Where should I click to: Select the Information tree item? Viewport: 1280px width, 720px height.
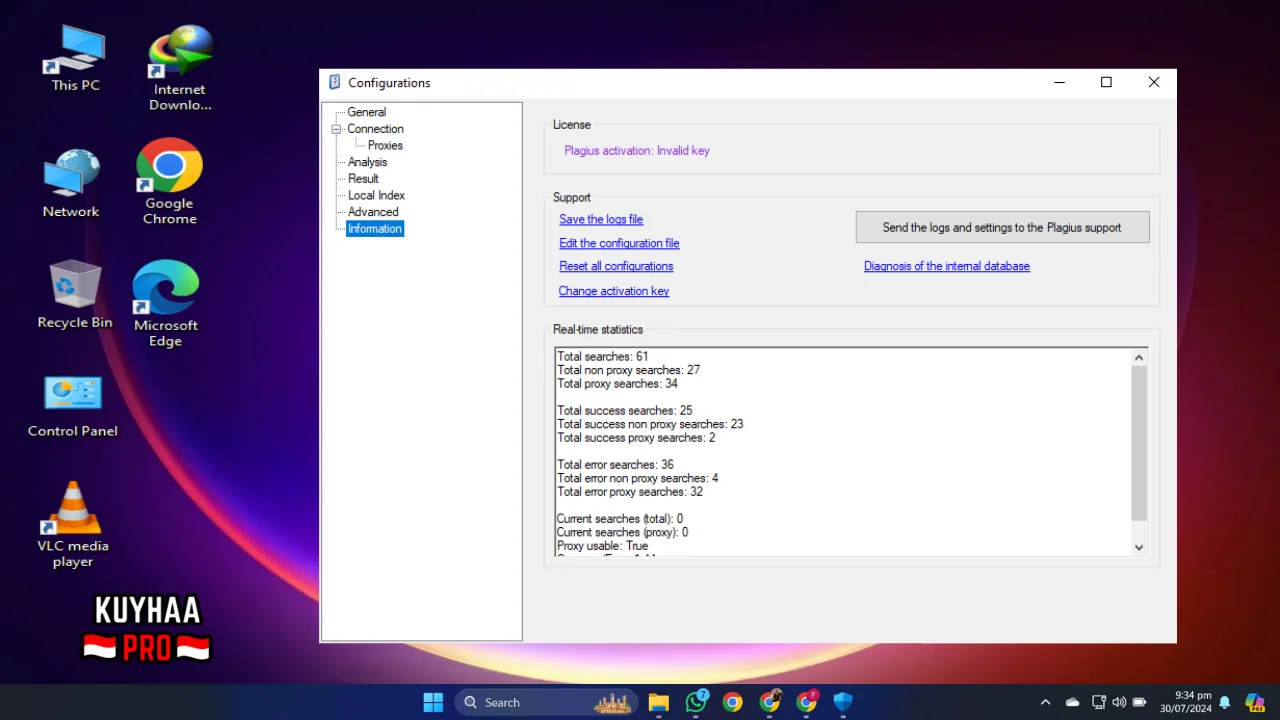(x=375, y=229)
